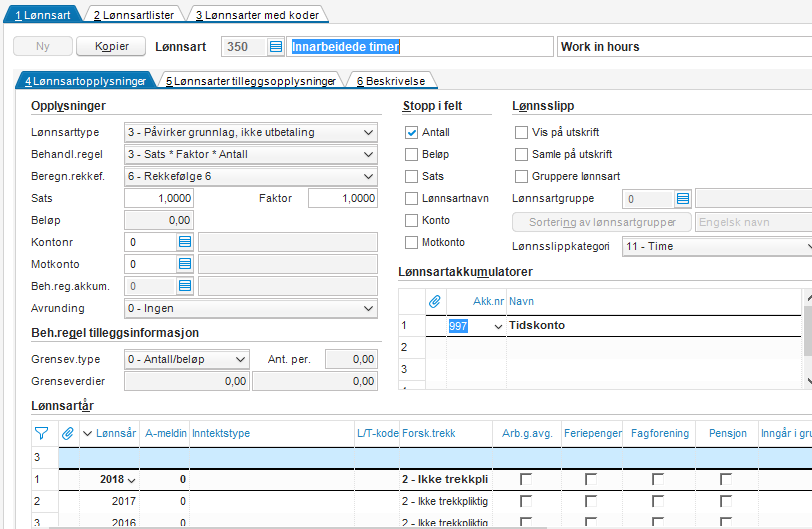Enable Samle på utskrift checkbox
812x529 pixels.
(521, 154)
